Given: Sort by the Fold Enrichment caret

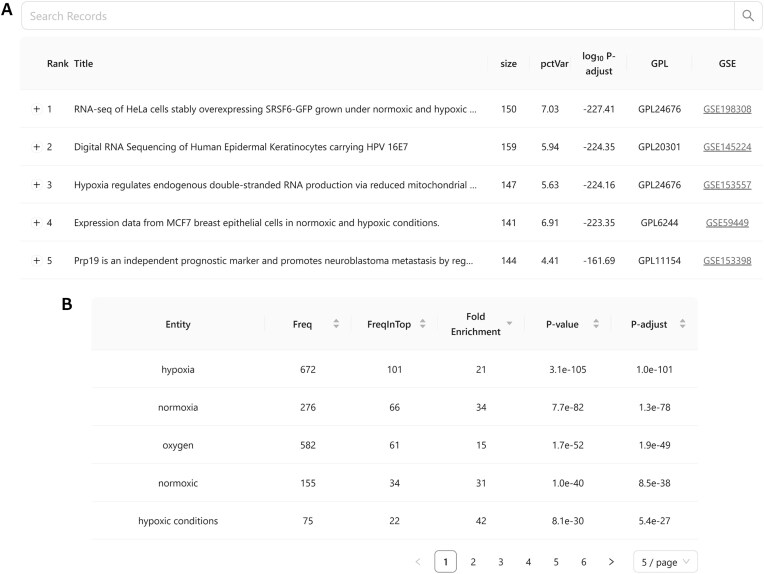Looking at the screenshot, I should (509, 324).
